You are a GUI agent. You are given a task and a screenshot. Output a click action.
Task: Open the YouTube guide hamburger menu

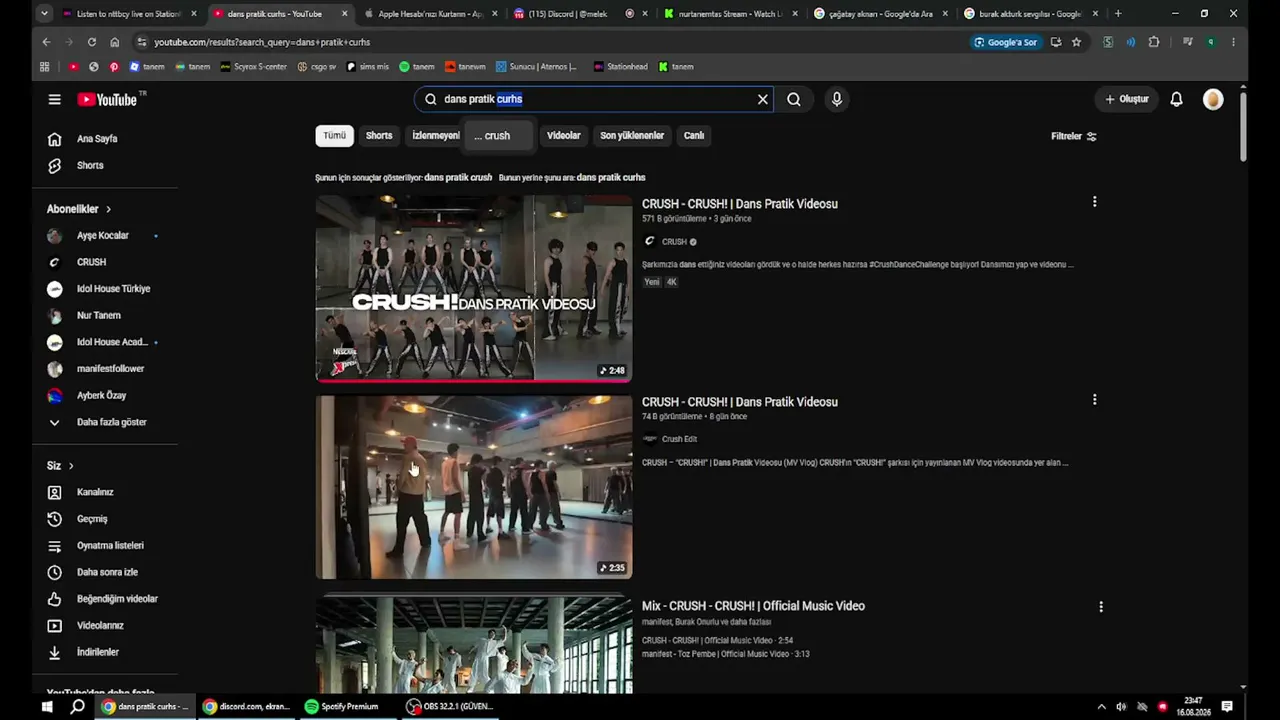click(x=55, y=99)
